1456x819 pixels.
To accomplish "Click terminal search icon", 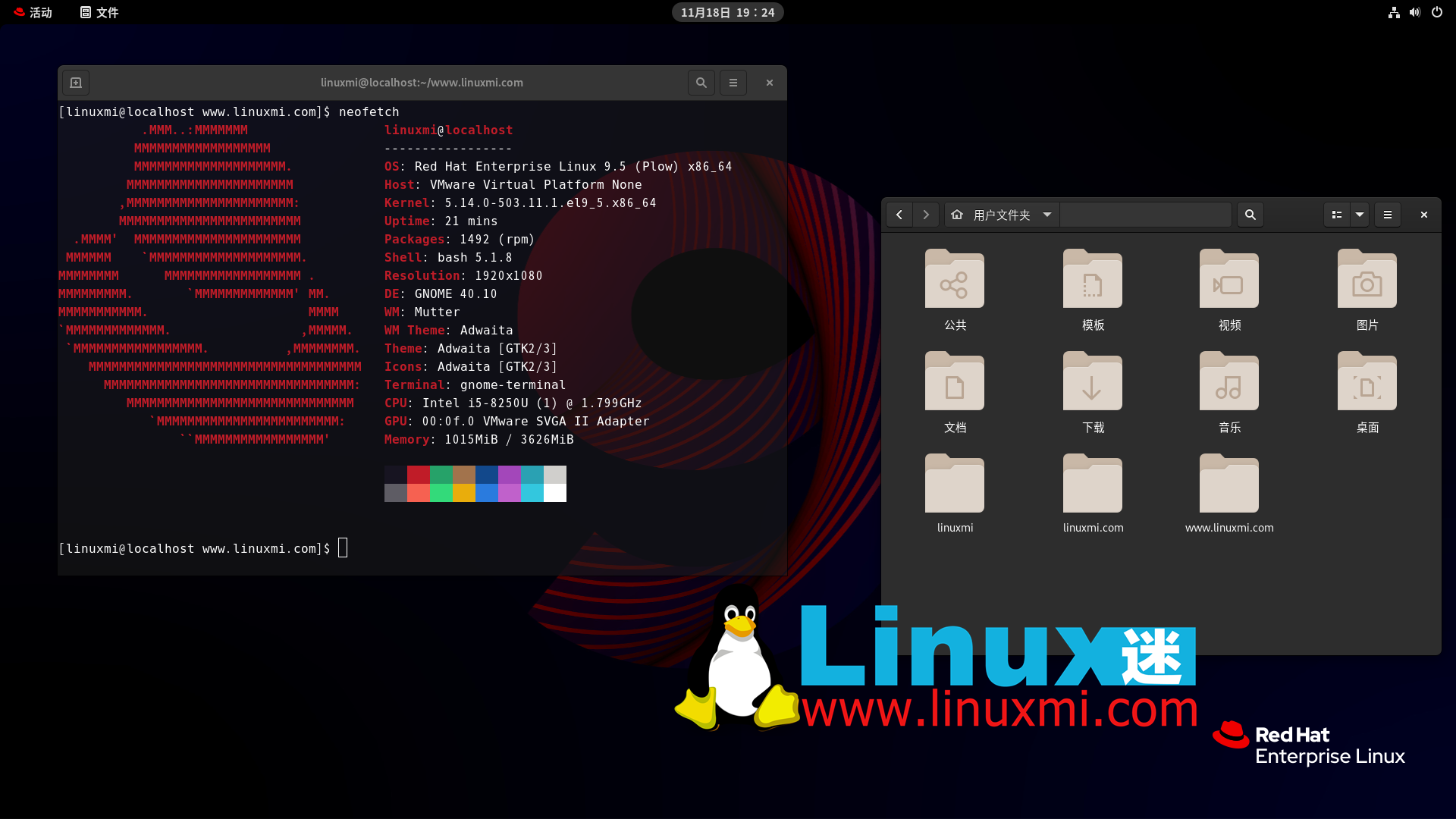I will pos(701,83).
